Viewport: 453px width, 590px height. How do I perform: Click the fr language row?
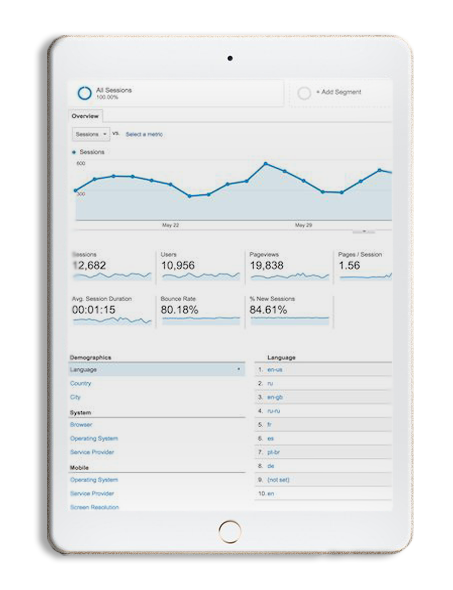323,424
